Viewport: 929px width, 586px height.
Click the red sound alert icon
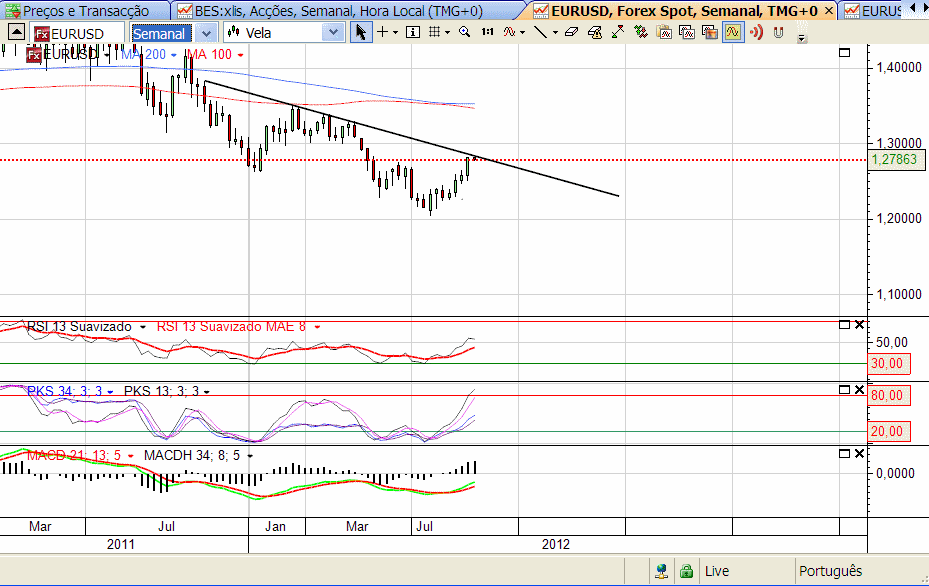(x=756, y=32)
